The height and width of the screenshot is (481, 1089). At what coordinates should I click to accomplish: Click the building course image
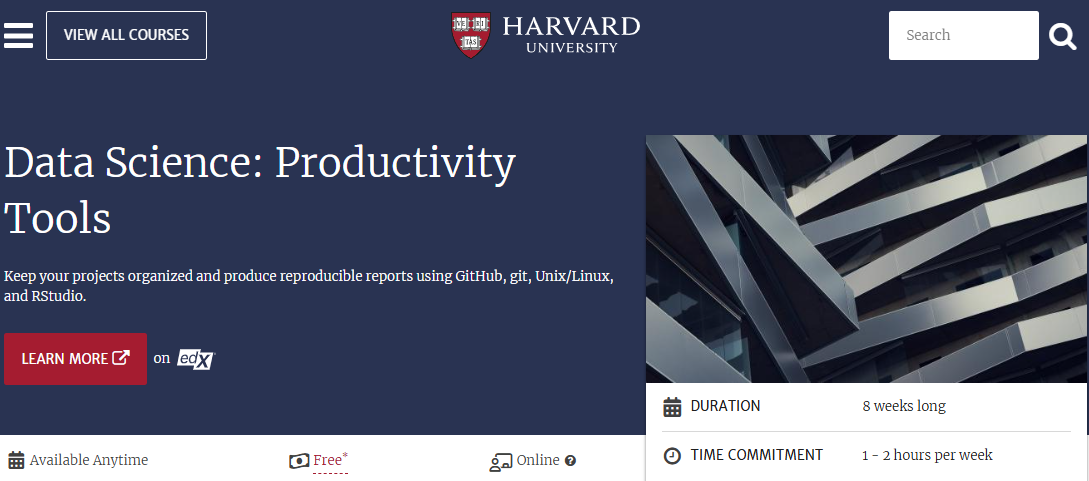(x=866, y=258)
